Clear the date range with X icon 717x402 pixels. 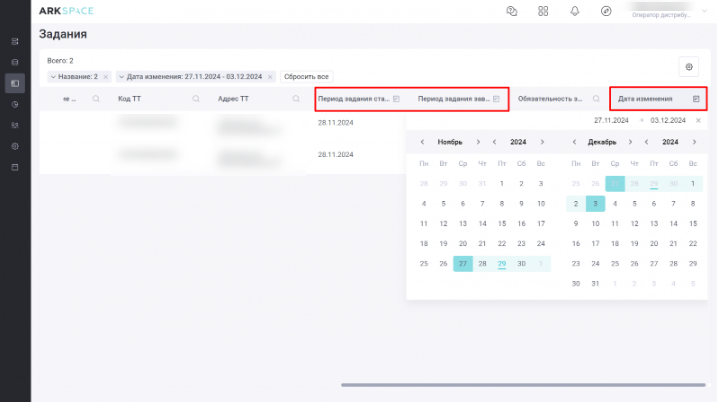[x=698, y=120]
